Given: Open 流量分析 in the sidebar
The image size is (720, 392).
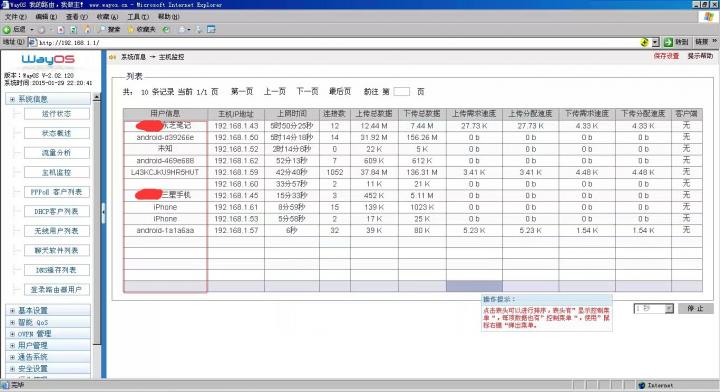Looking at the screenshot, I should pyautogui.click(x=56, y=152).
